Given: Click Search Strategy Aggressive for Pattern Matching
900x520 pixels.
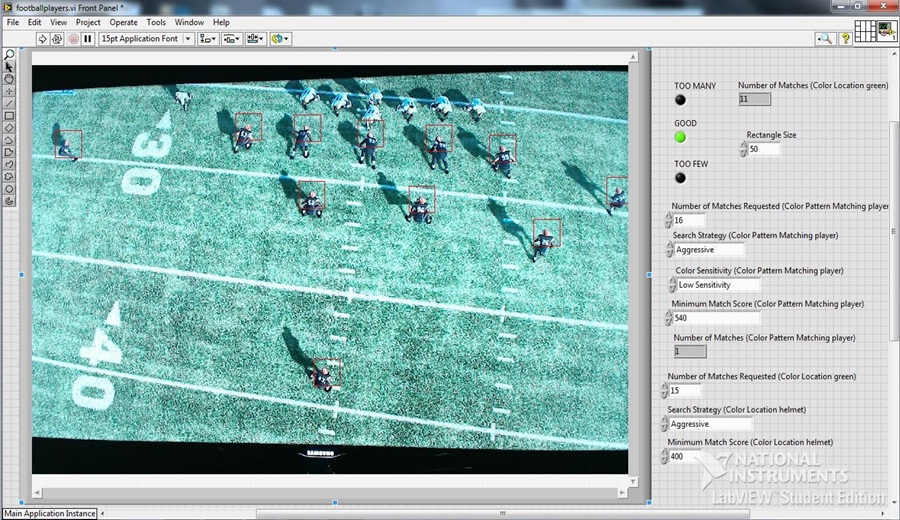Looking at the screenshot, I should pos(708,250).
